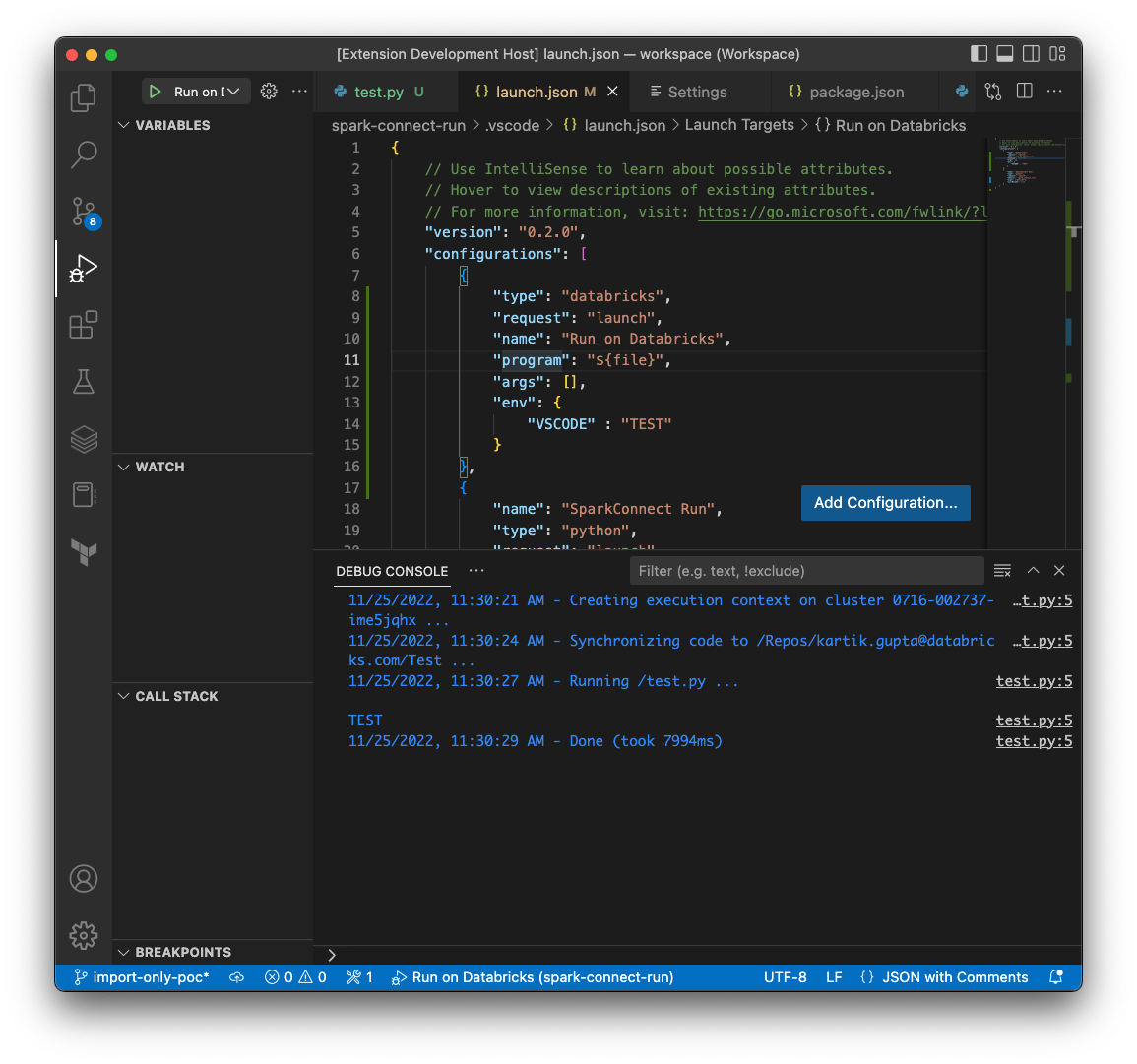Focus the debug console filter field
1137x1064 pixels.
[x=806, y=571]
